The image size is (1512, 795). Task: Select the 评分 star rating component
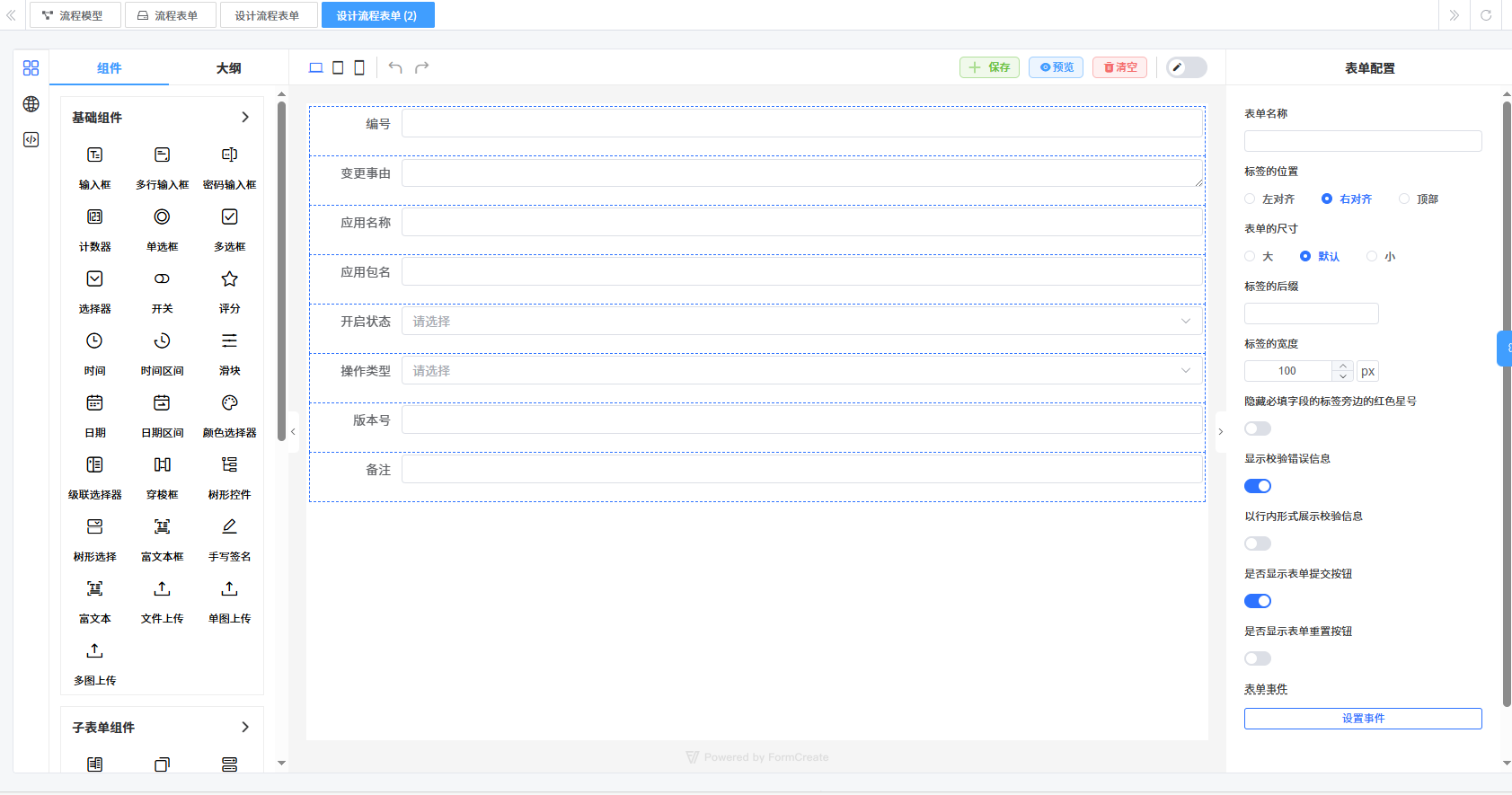(x=229, y=290)
